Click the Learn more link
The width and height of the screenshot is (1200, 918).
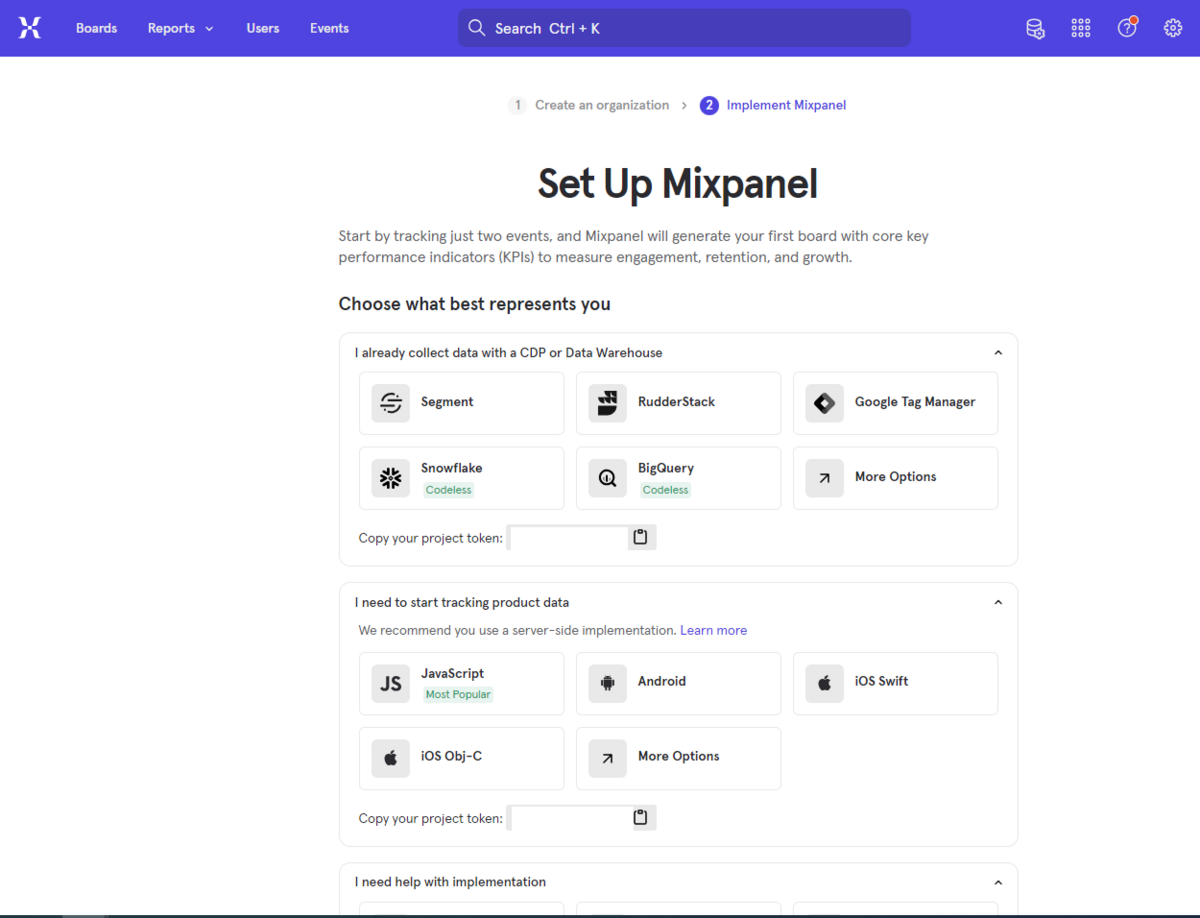714,631
